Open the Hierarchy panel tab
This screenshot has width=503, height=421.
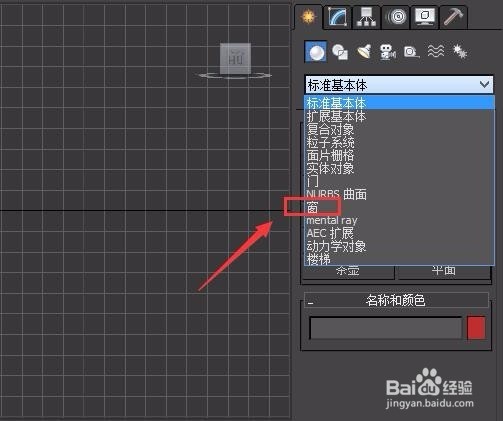366,17
